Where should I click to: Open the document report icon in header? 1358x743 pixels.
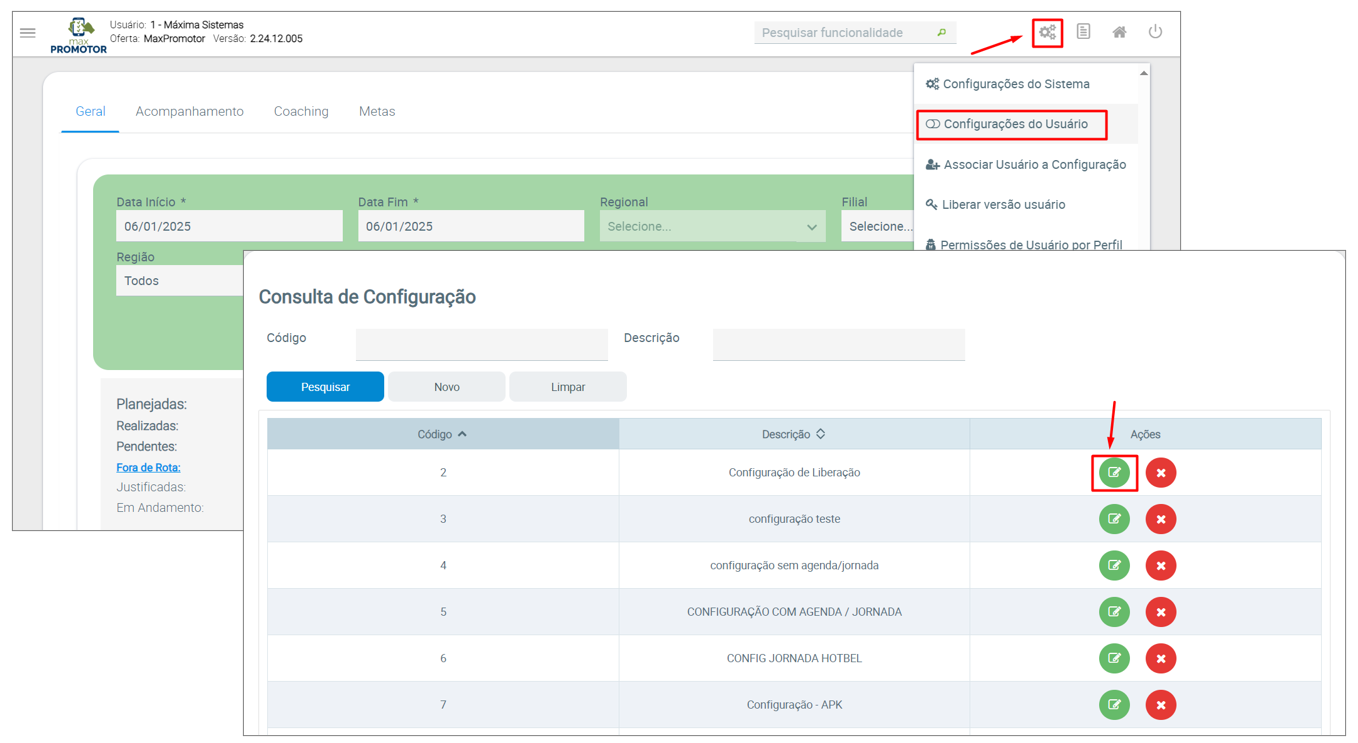point(1083,32)
